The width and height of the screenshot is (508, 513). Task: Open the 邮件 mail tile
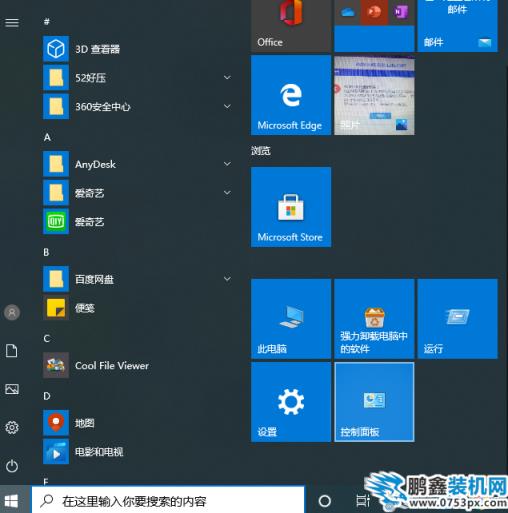pyautogui.click(x=458, y=26)
